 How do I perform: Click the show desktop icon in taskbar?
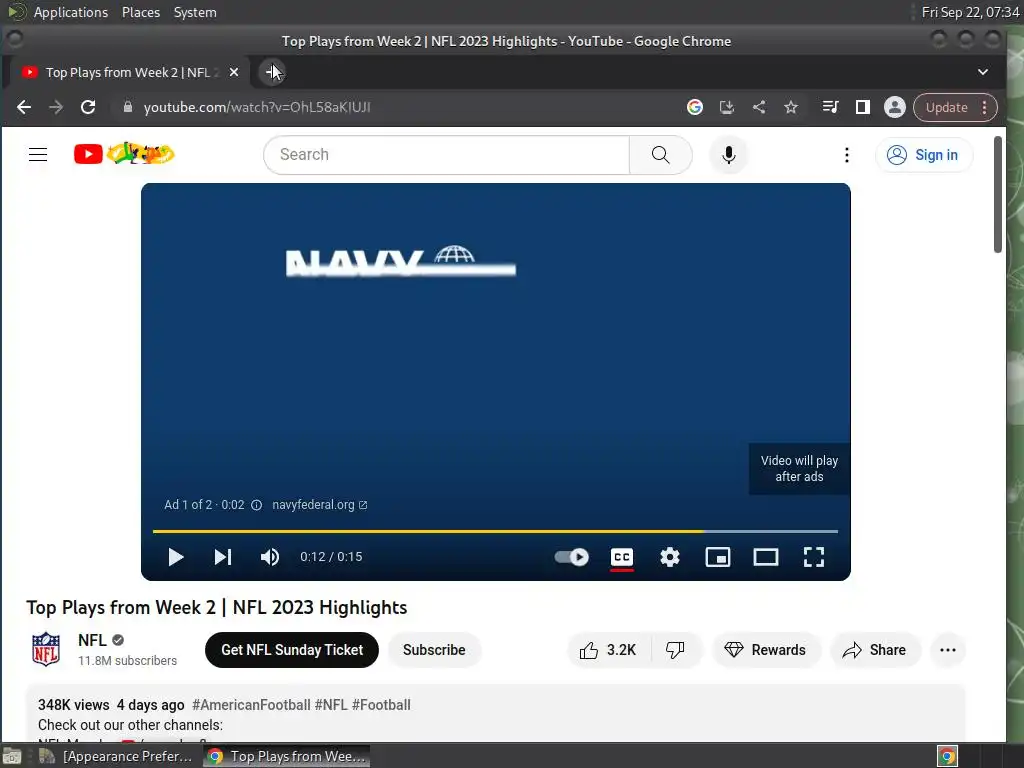(x=12, y=756)
